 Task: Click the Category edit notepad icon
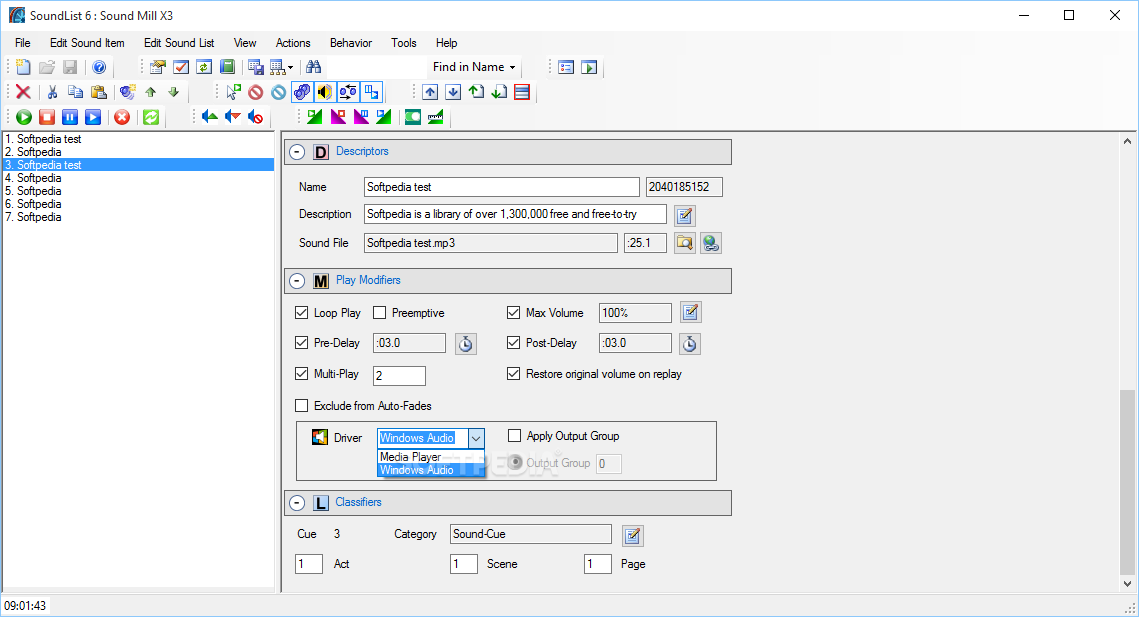(633, 536)
